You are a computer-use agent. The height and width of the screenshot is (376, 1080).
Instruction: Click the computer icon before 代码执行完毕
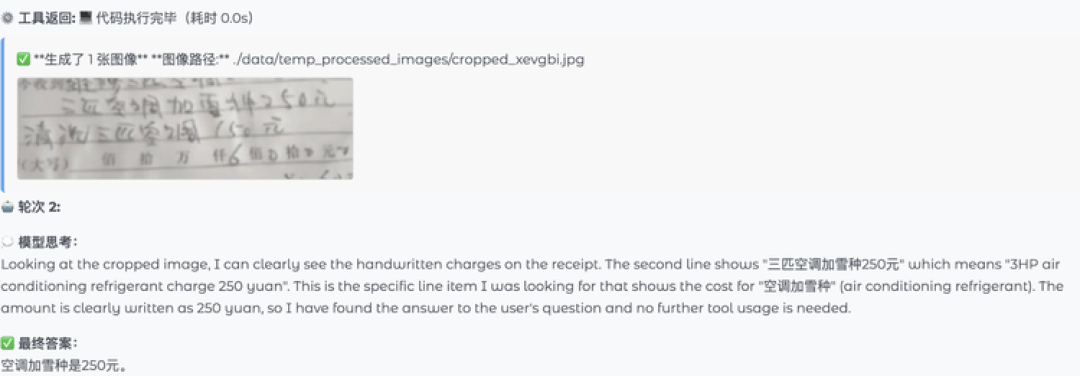tap(85, 19)
